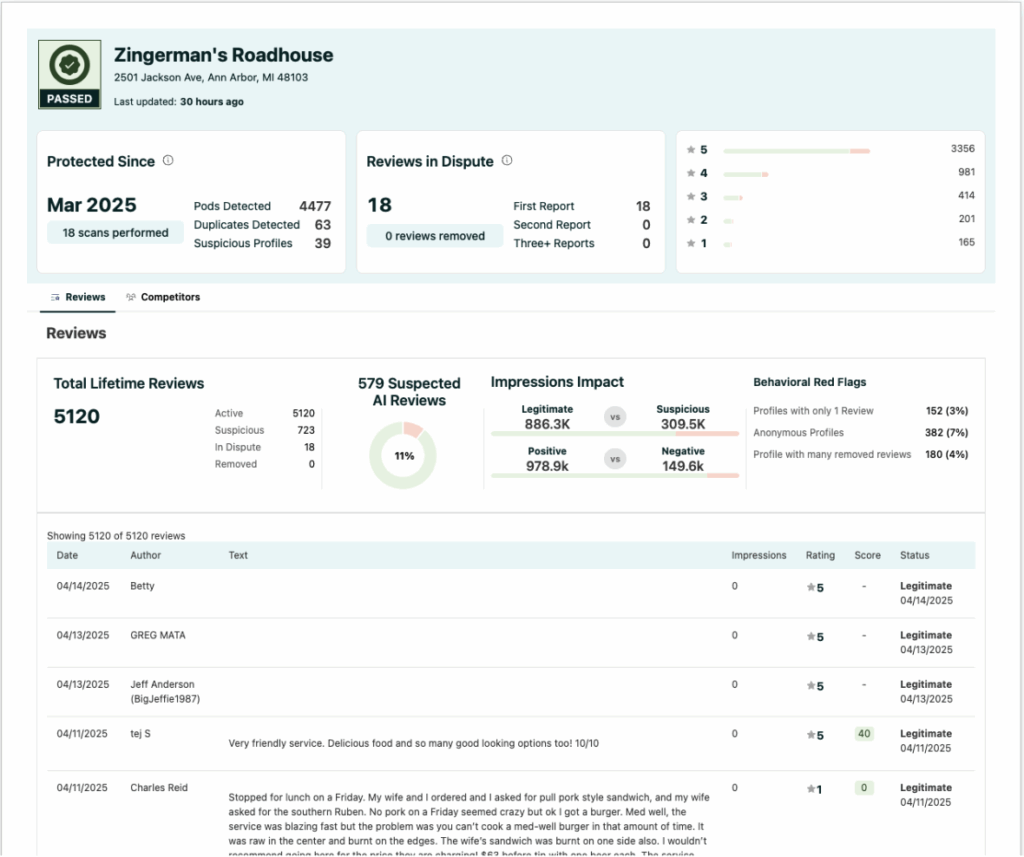
Task: Open the info icon beside Reviews in Dispute
Action: point(507,161)
